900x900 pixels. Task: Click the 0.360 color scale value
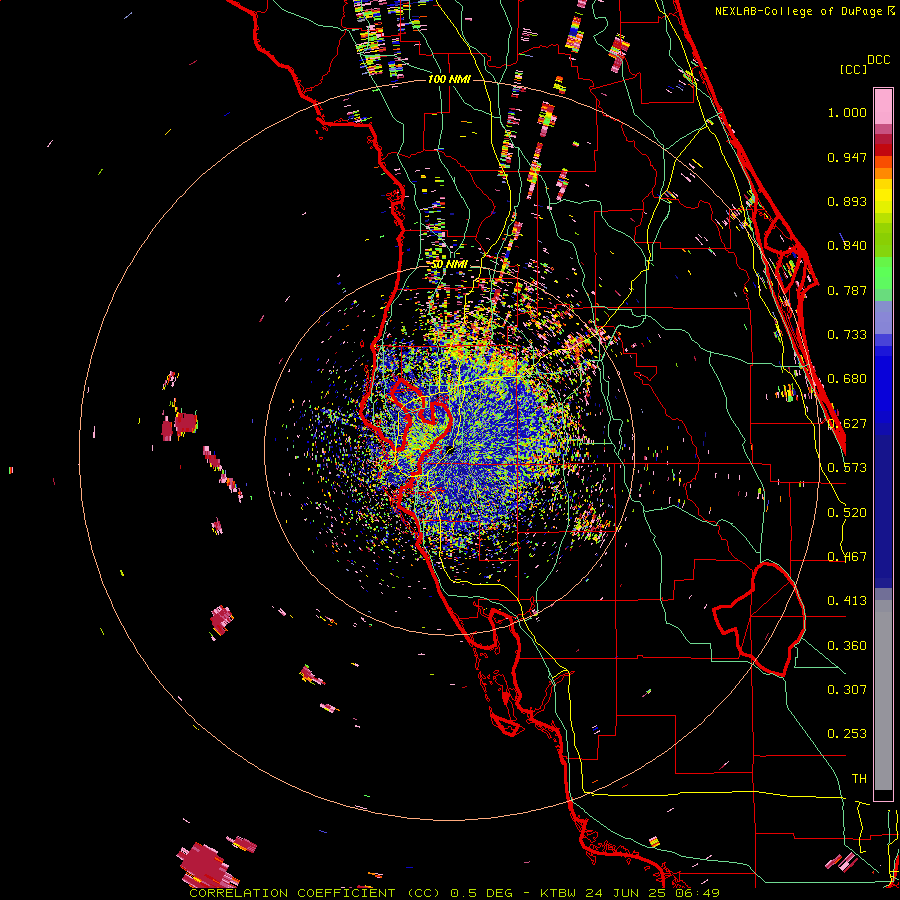point(847,646)
